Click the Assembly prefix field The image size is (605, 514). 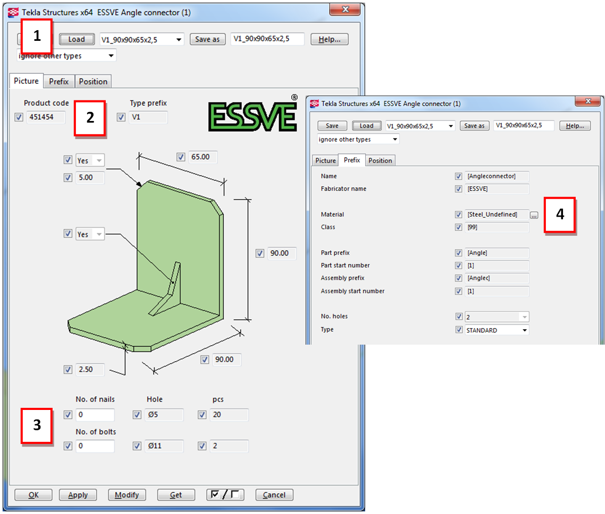tap(497, 278)
